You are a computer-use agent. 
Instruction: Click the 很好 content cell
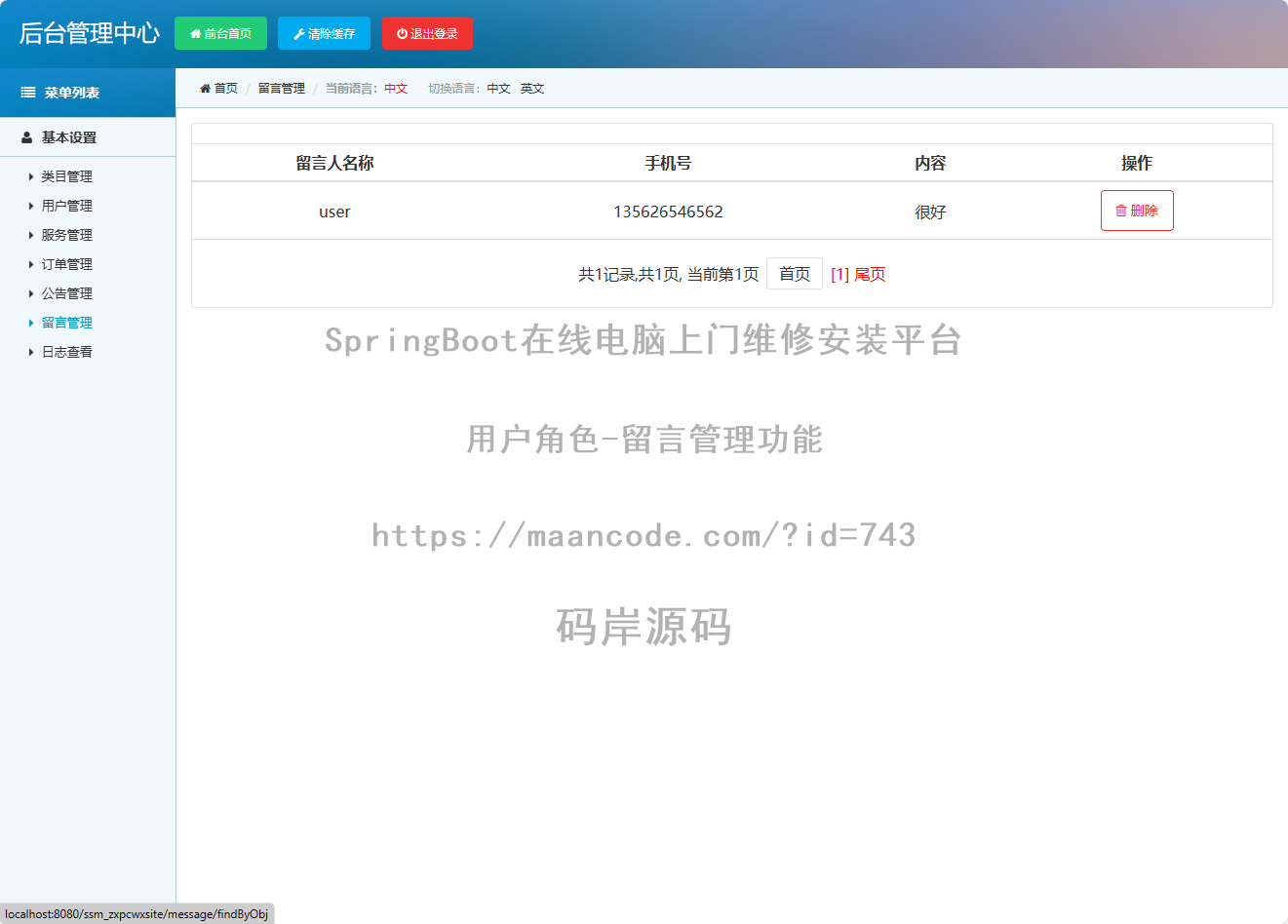[x=930, y=212]
